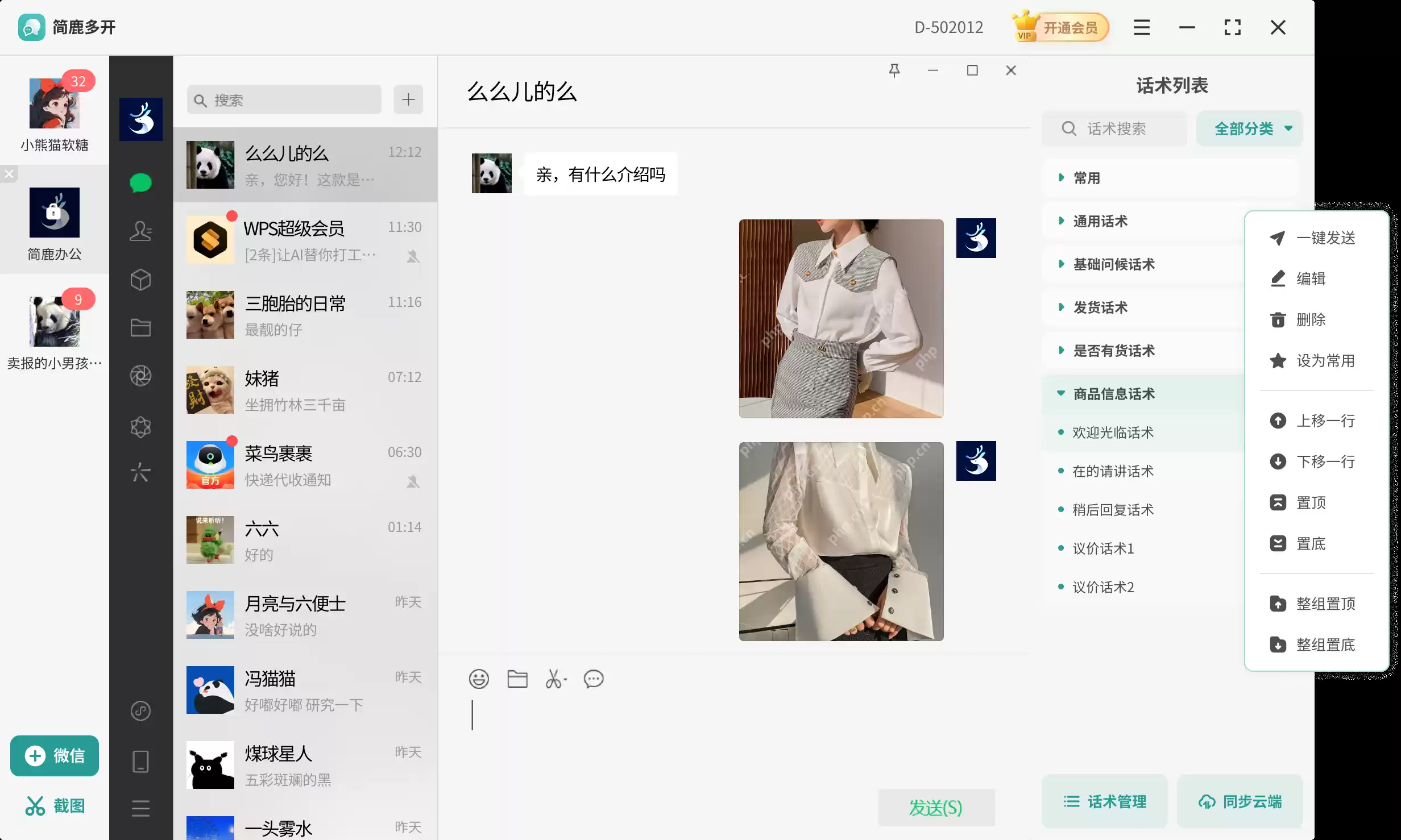Collapse the 商品信息话术 group
Viewport: 1401px width, 840px height.
1113,393
